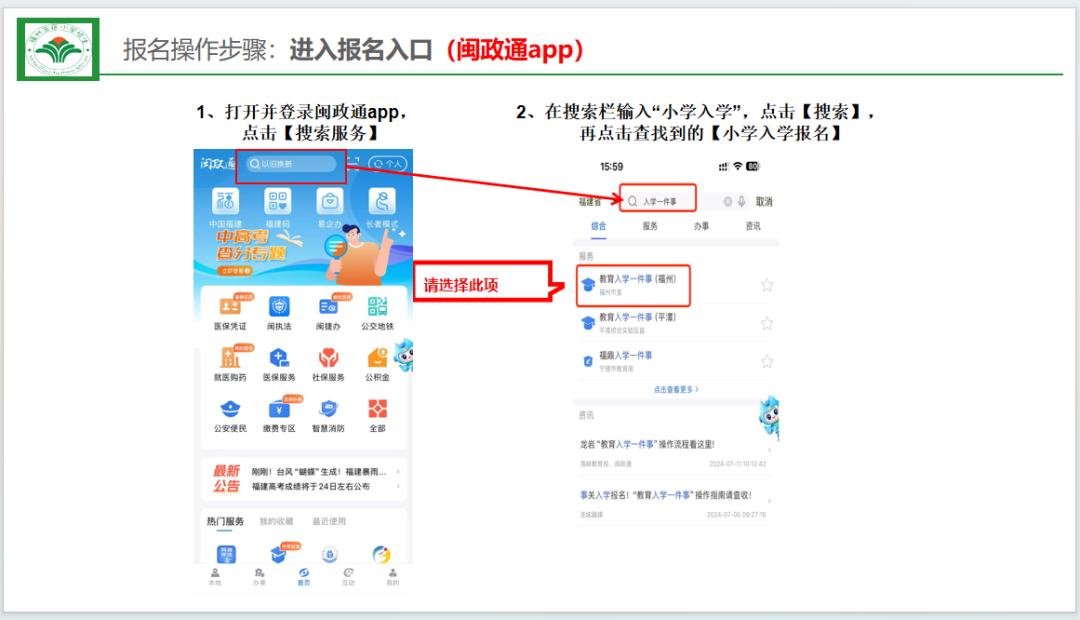1080x620 pixels.
Task: Go to 首页 bottom navigation tab
Action: (x=304, y=577)
